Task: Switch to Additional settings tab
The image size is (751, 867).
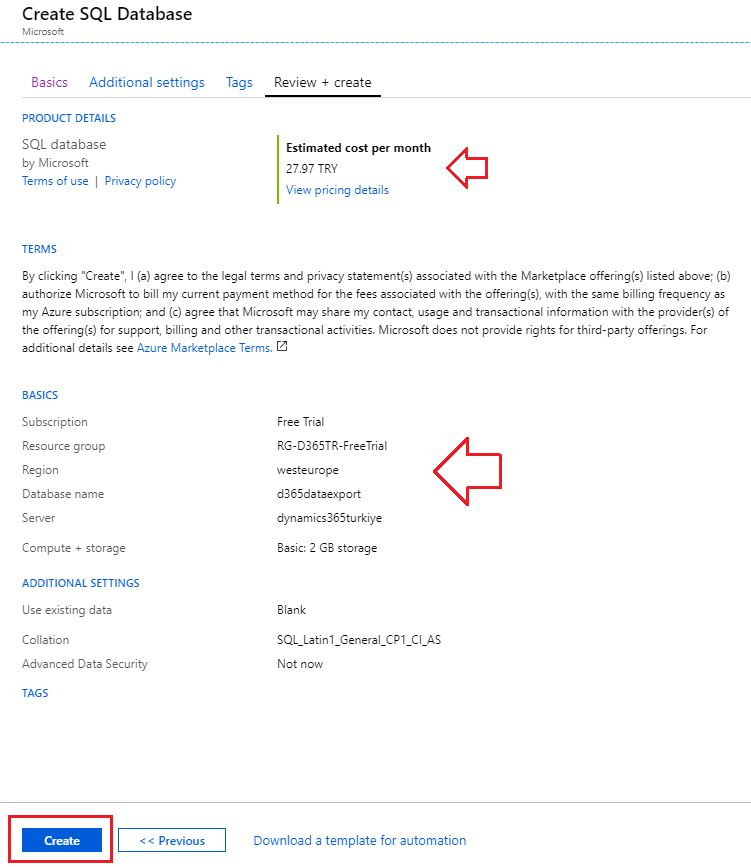Action: 147,82
